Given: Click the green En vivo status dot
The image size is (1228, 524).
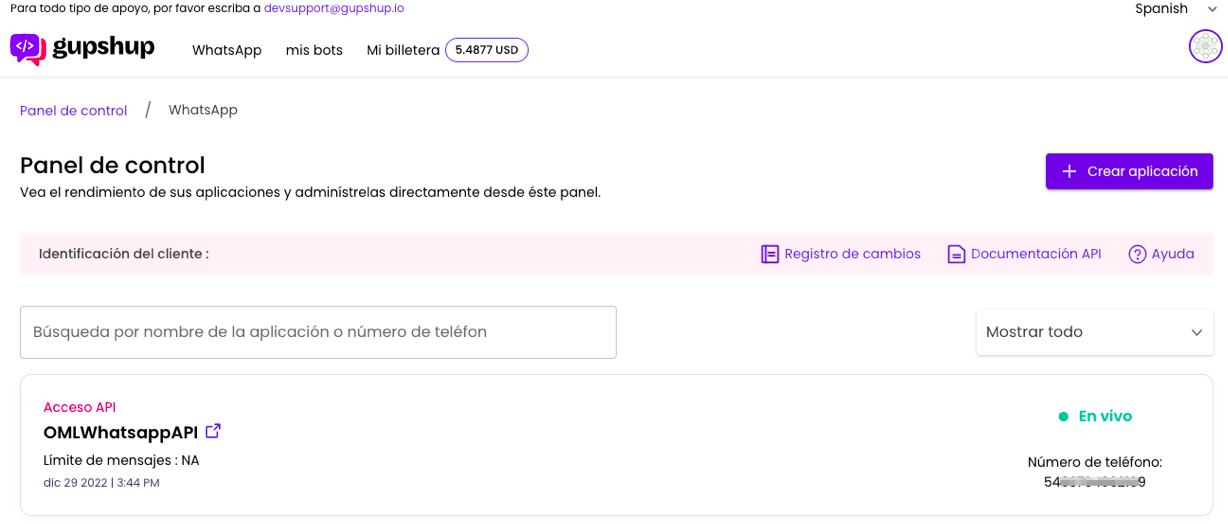Looking at the screenshot, I should 1063,416.
